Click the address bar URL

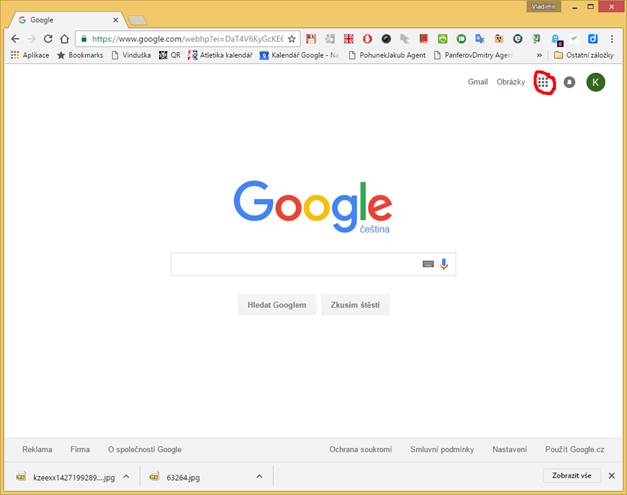click(x=188, y=39)
